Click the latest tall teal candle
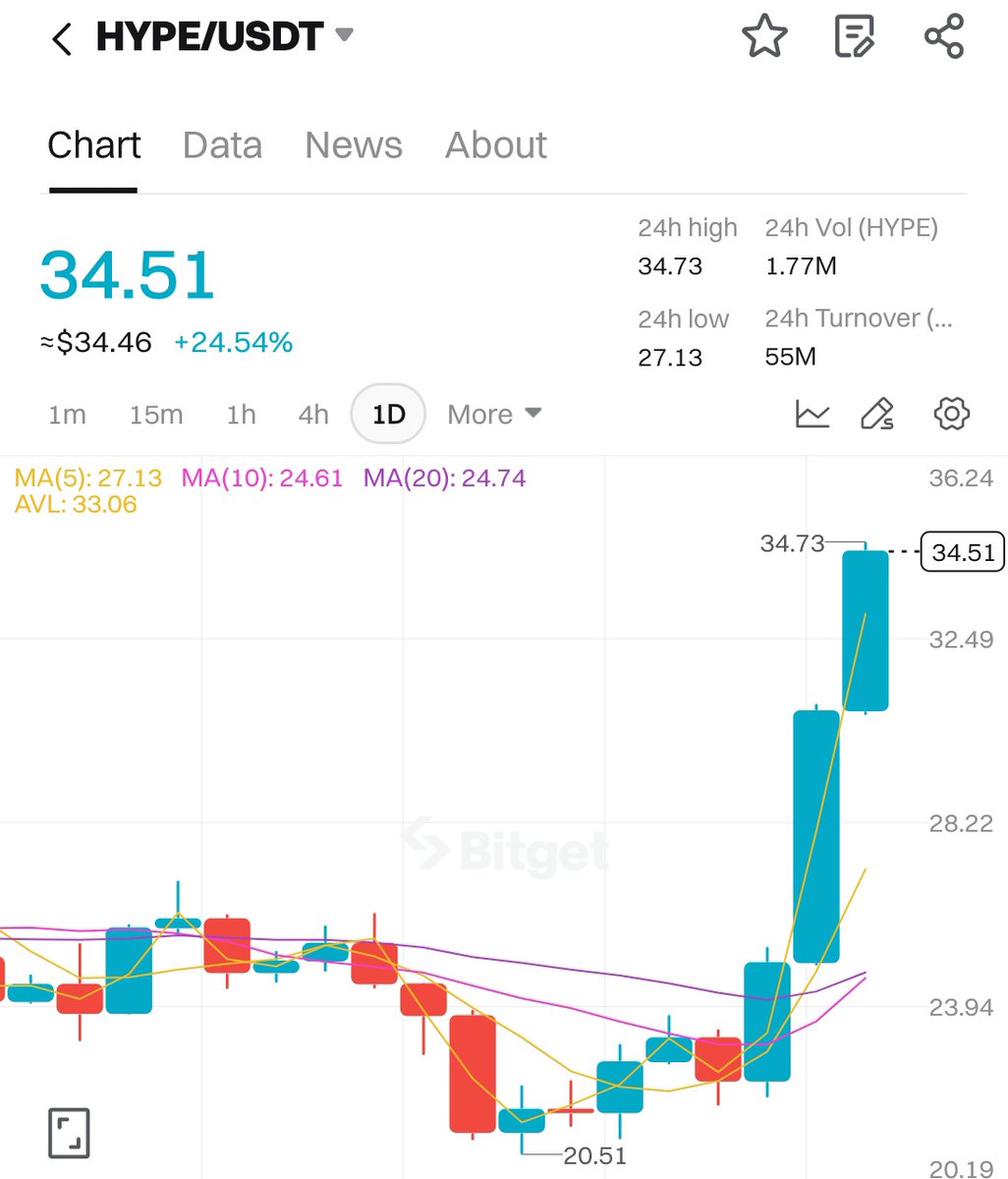The height and width of the screenshot is (1179, 1008). pos(866,630)
